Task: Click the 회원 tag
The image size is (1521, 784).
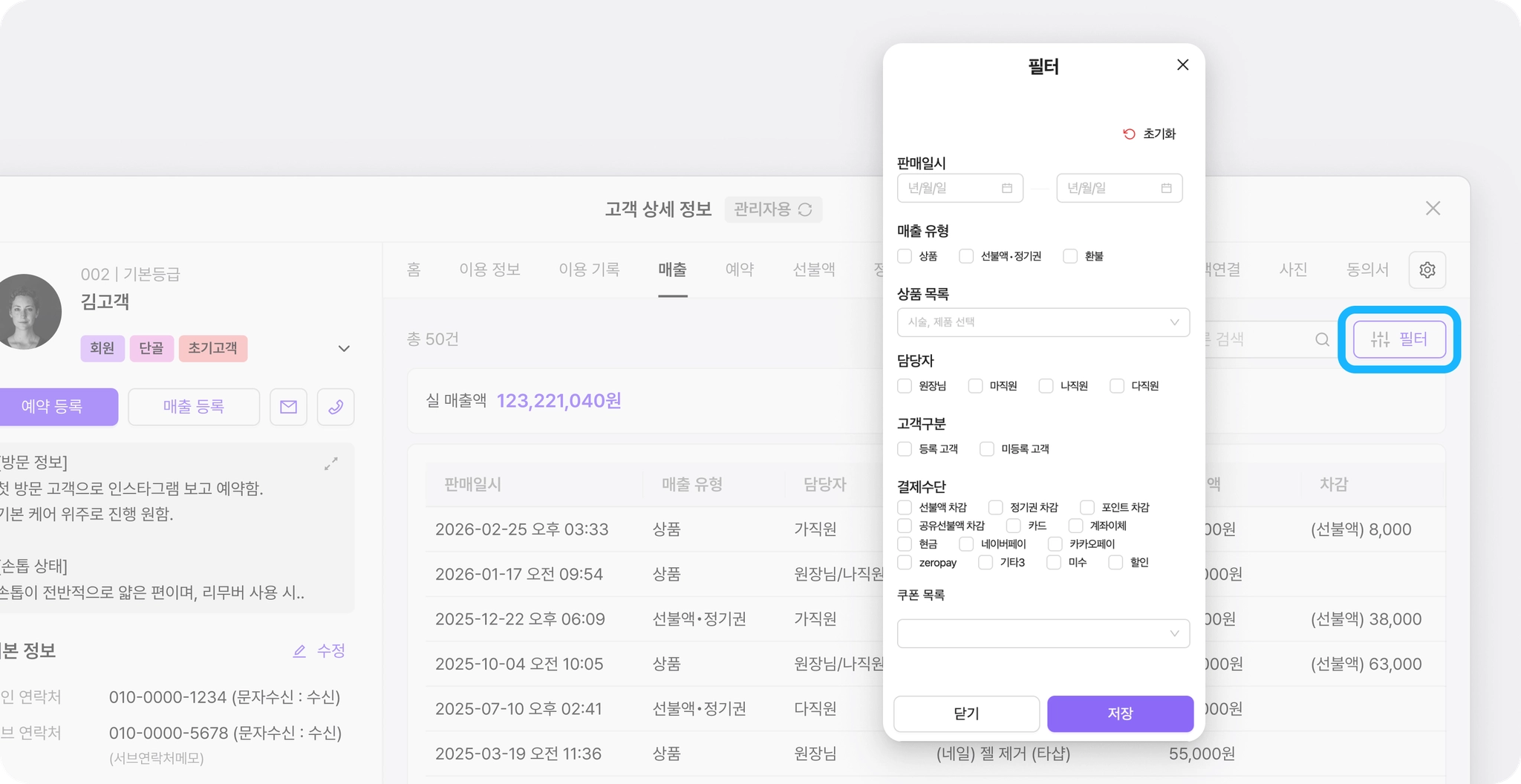Action: pyautogui.click(x=102, y=348)
